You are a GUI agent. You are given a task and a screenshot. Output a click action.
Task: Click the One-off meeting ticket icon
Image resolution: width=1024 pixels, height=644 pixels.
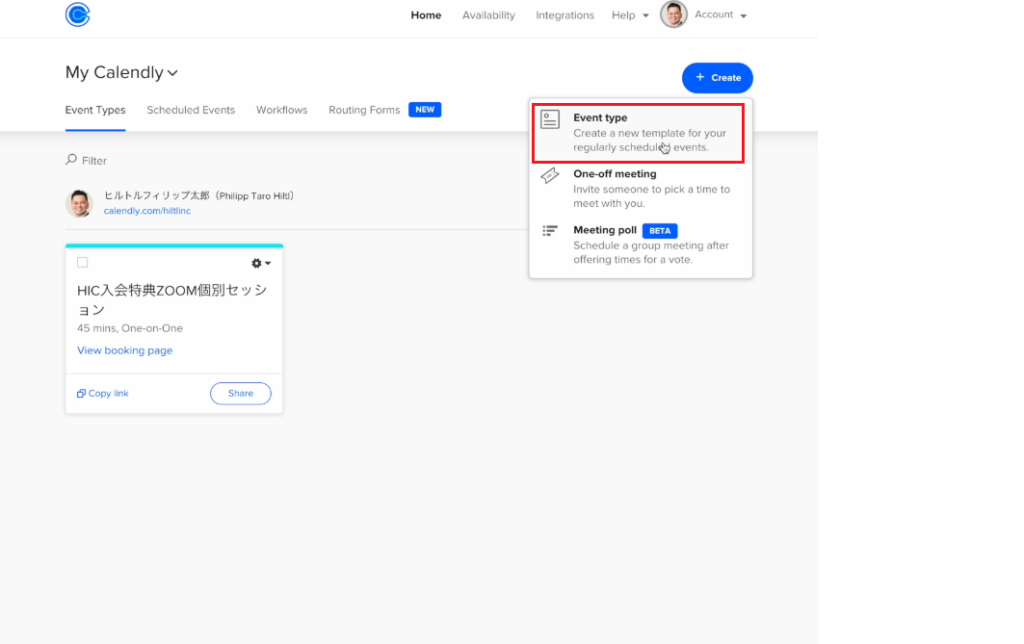click(550, 175)
